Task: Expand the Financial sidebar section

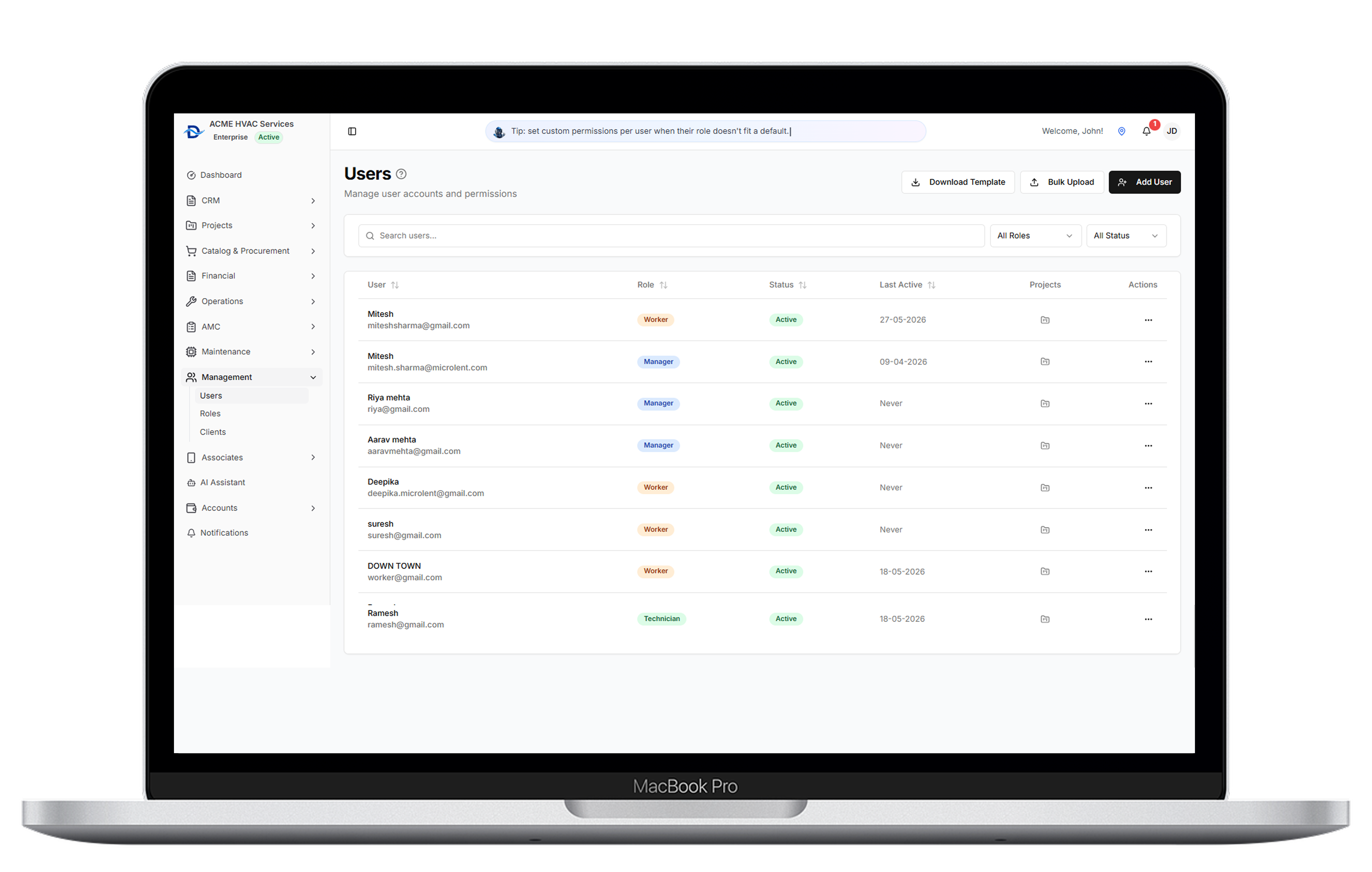Action: point(251,276)
